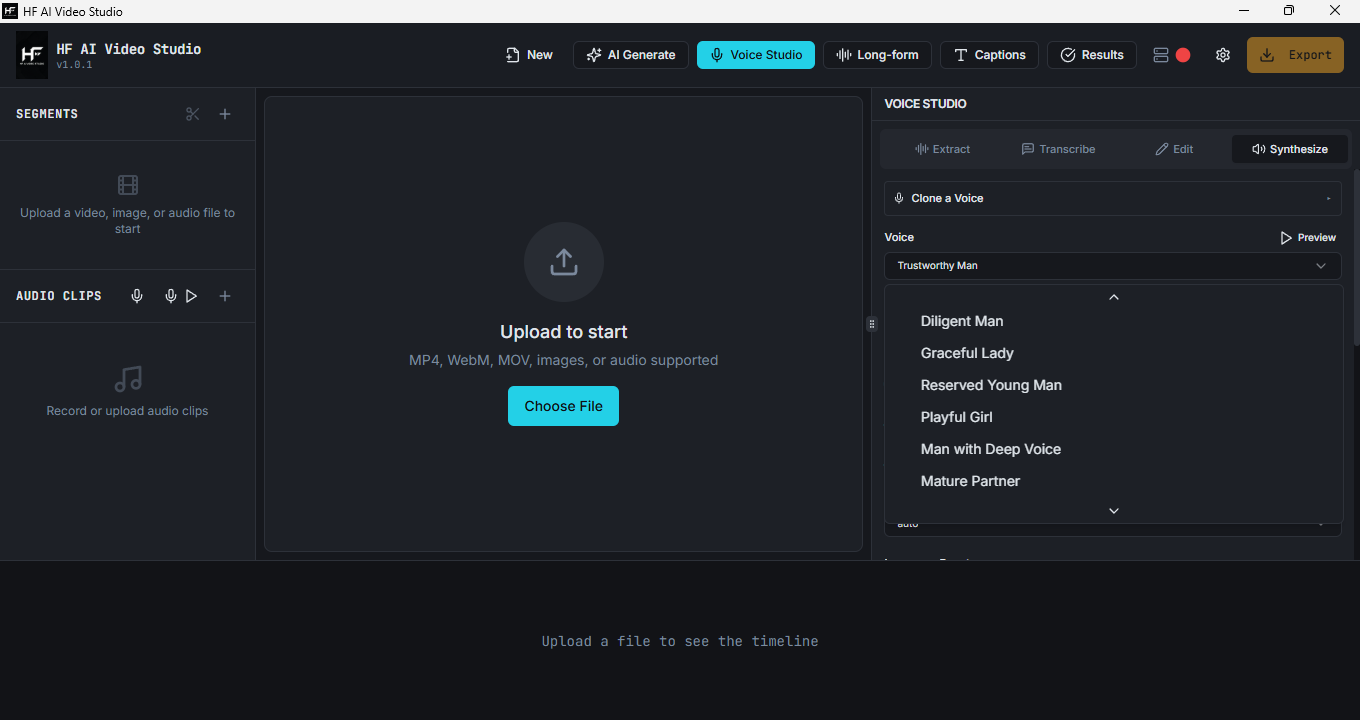The image size is (1360, 720).
Task: Open the Long-form view
Action: coord(877,55)
